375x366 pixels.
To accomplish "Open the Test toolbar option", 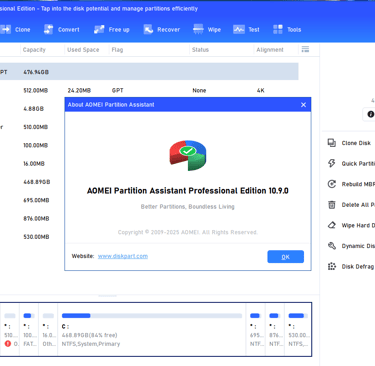I will tap(246, 30).
